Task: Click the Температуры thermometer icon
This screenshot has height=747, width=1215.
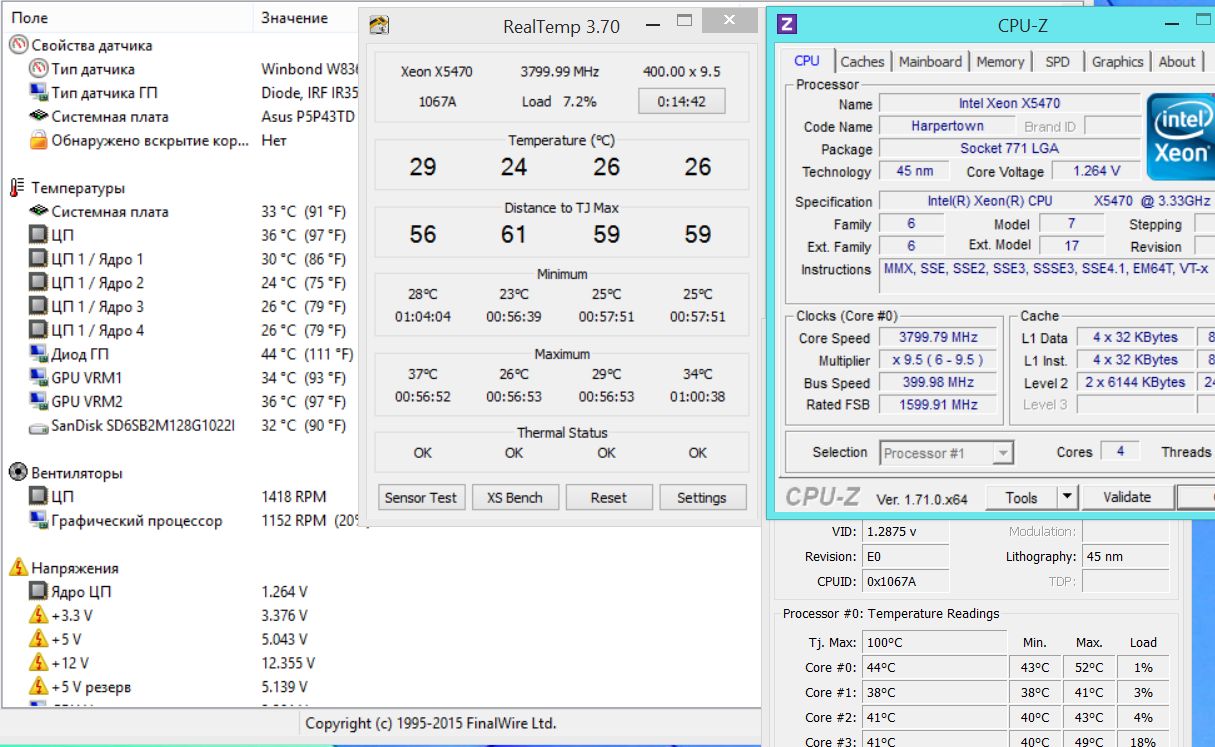Action: tap(17, 188)
